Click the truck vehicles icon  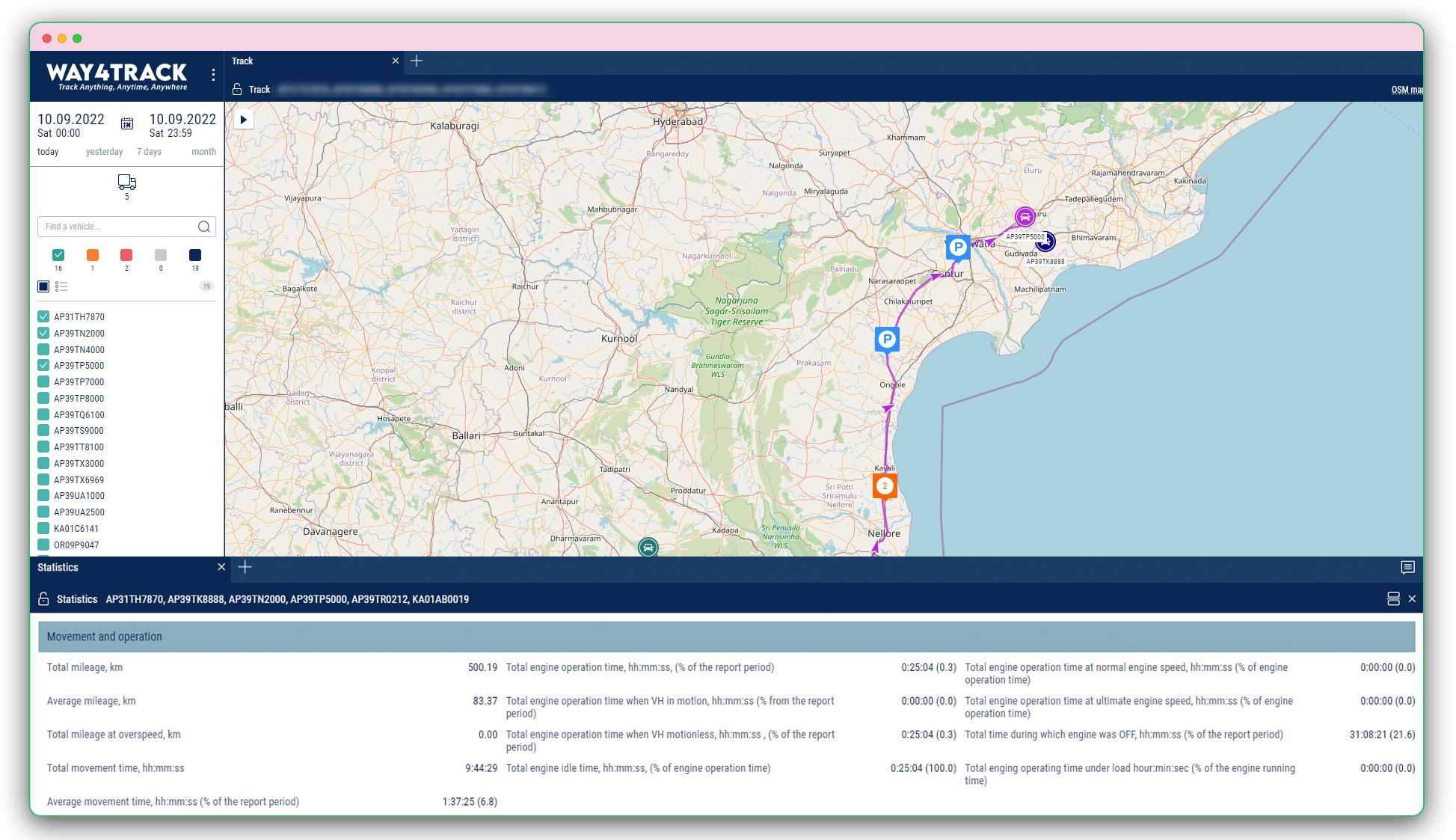tap(126, 182)
